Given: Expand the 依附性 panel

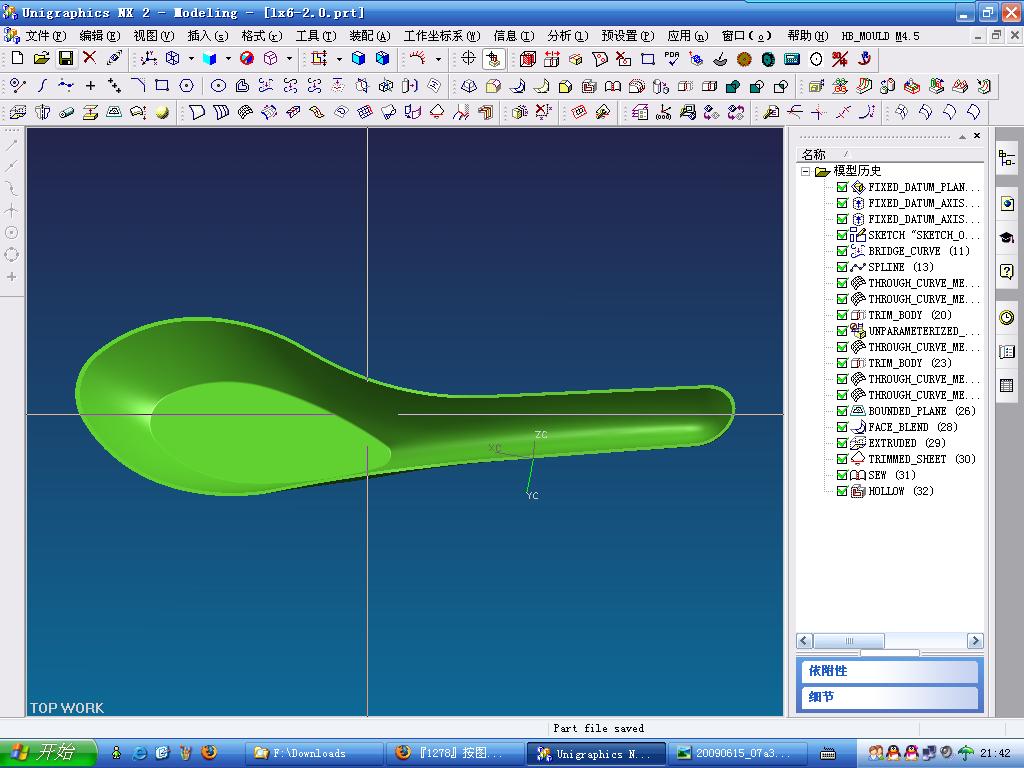Looking at the screenshot, I should [x=889, y=671].
